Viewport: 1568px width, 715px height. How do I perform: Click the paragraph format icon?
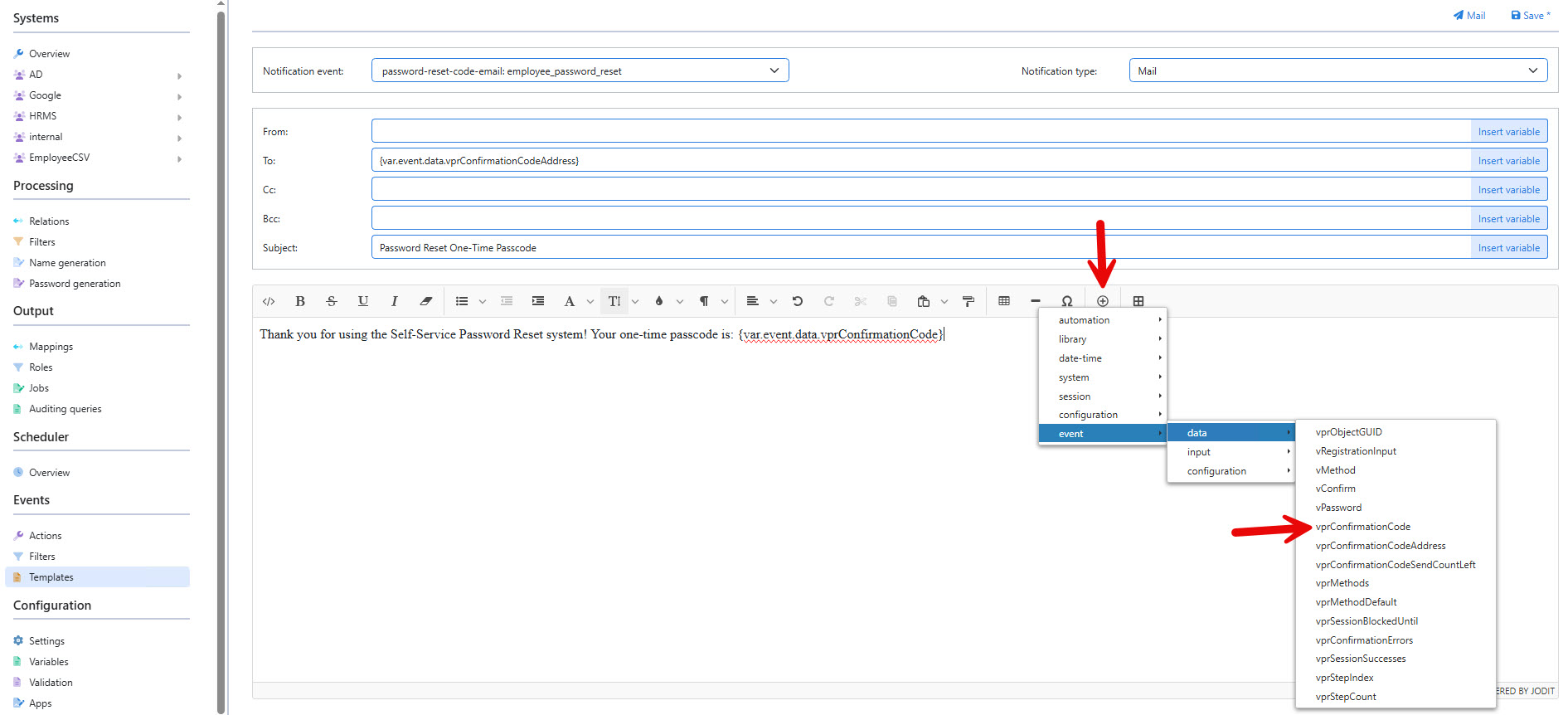704,301
